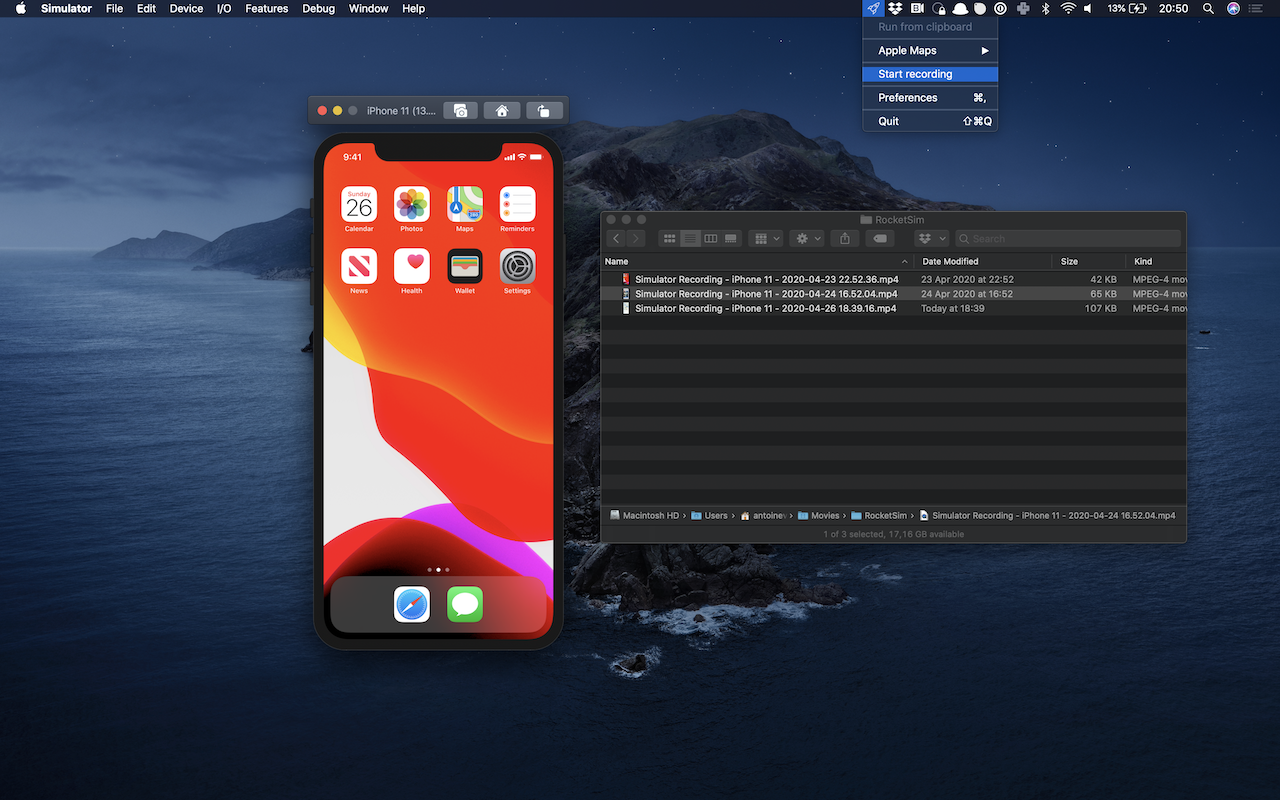Click the Bluetooth status icon
1280x800 pixels.
pos(1045,8)
